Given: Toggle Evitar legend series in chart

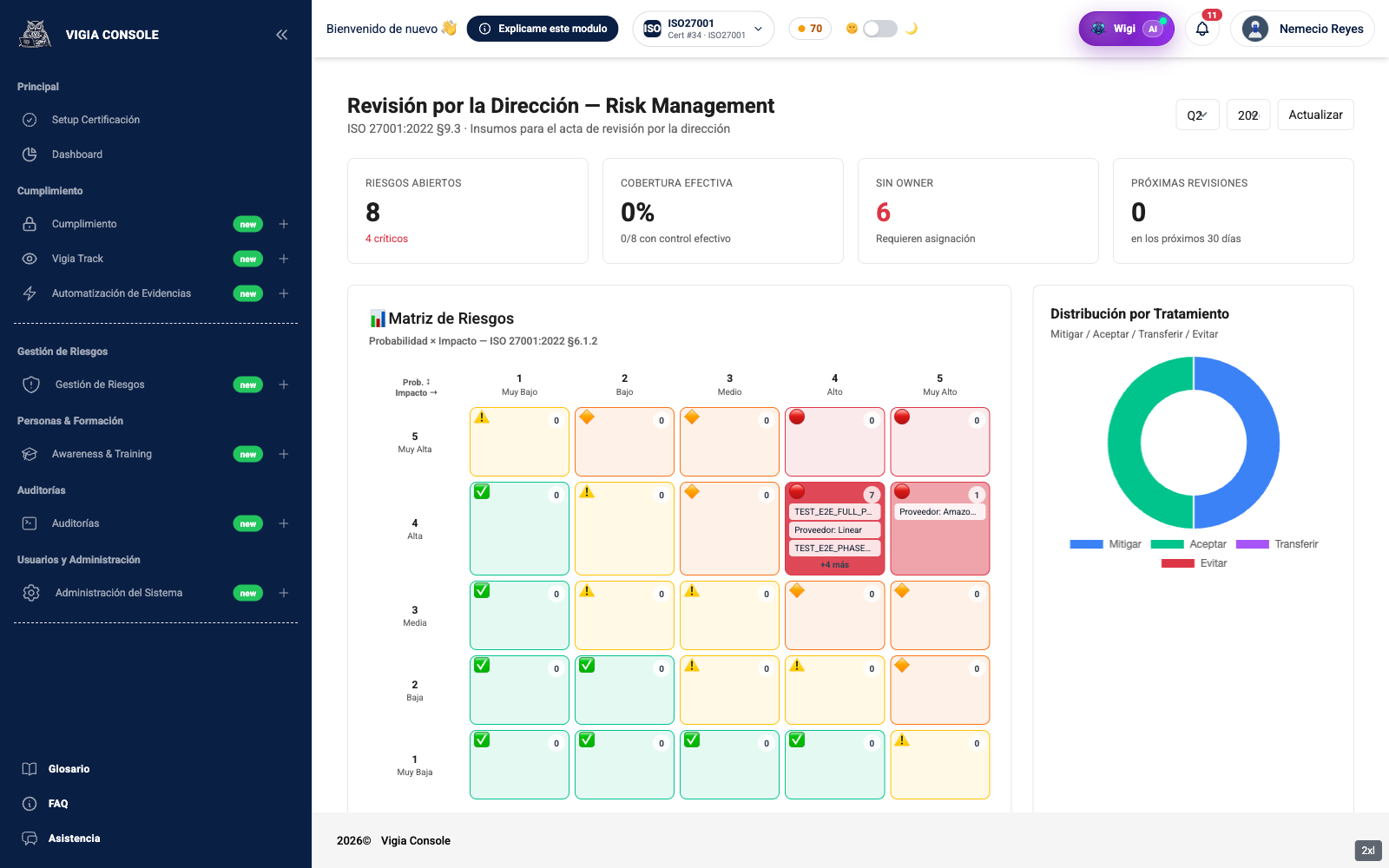Looking at the screenshot, I should [1194, 563].
